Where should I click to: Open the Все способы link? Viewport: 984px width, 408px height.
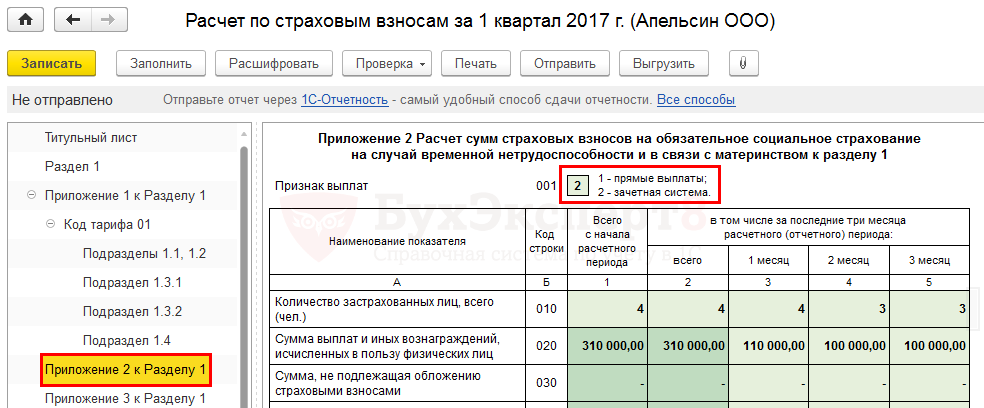click(695, 100)
